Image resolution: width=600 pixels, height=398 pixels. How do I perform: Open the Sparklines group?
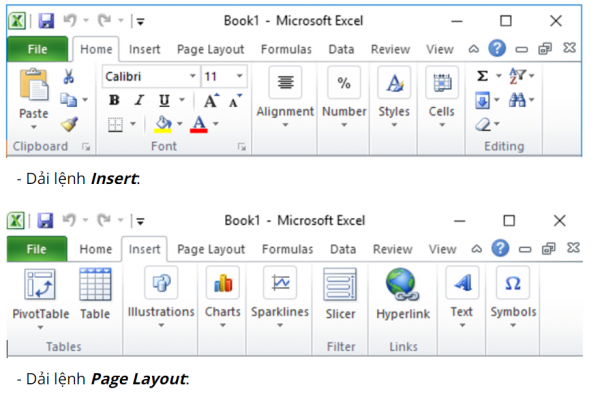coord(280,297)
